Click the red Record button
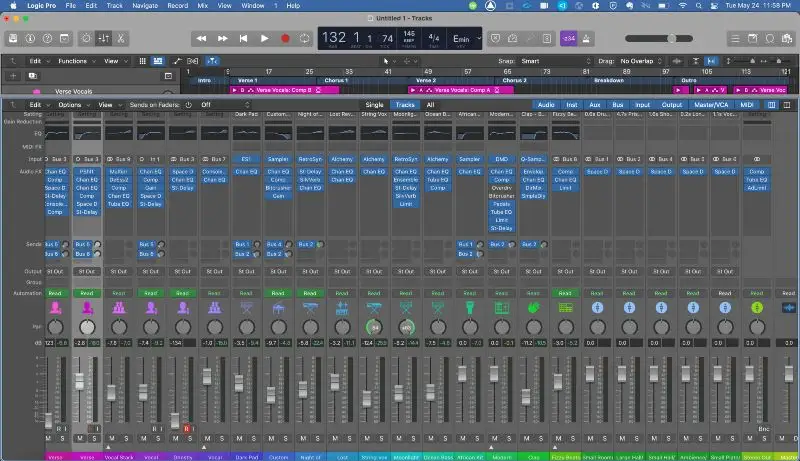The height and width of the screenshot is (461, 800). [285, 38]
